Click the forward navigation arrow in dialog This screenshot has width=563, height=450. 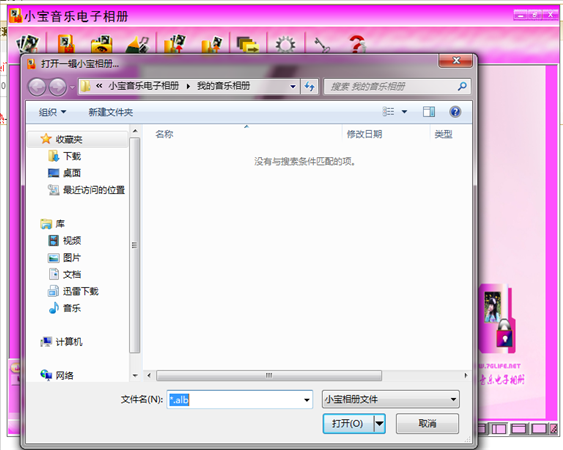(x=58, y=87)
